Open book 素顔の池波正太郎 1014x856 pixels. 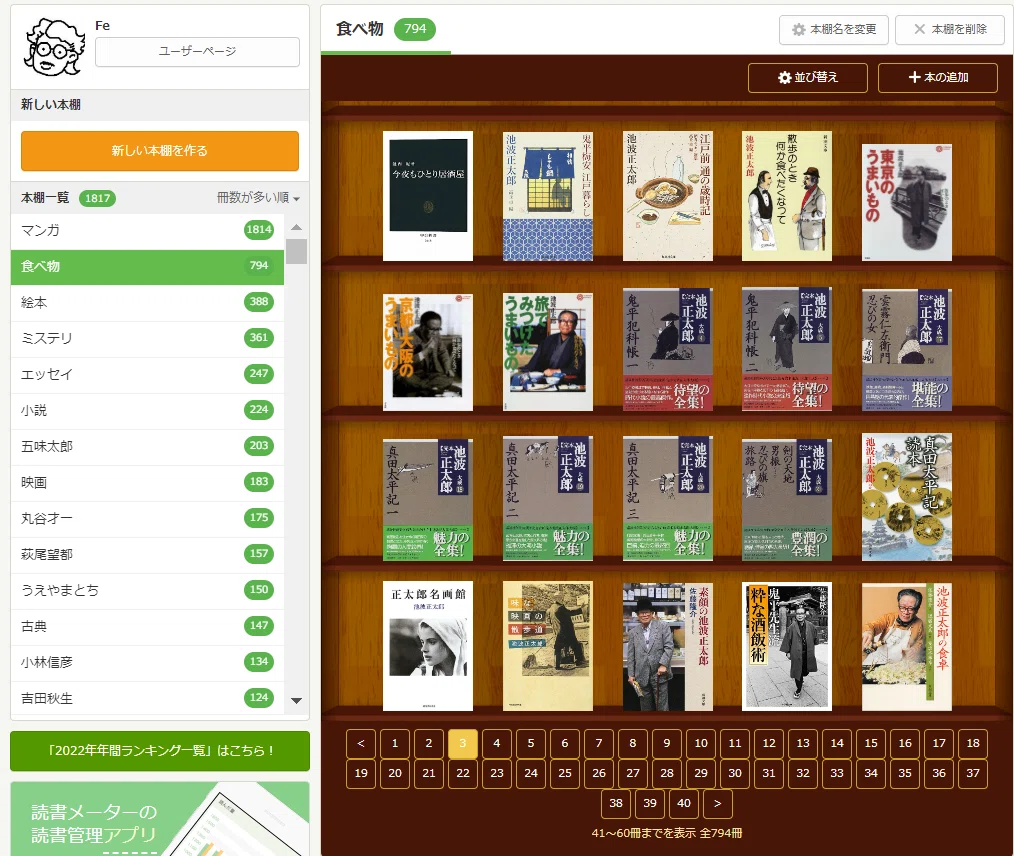(x=667, y=647)
